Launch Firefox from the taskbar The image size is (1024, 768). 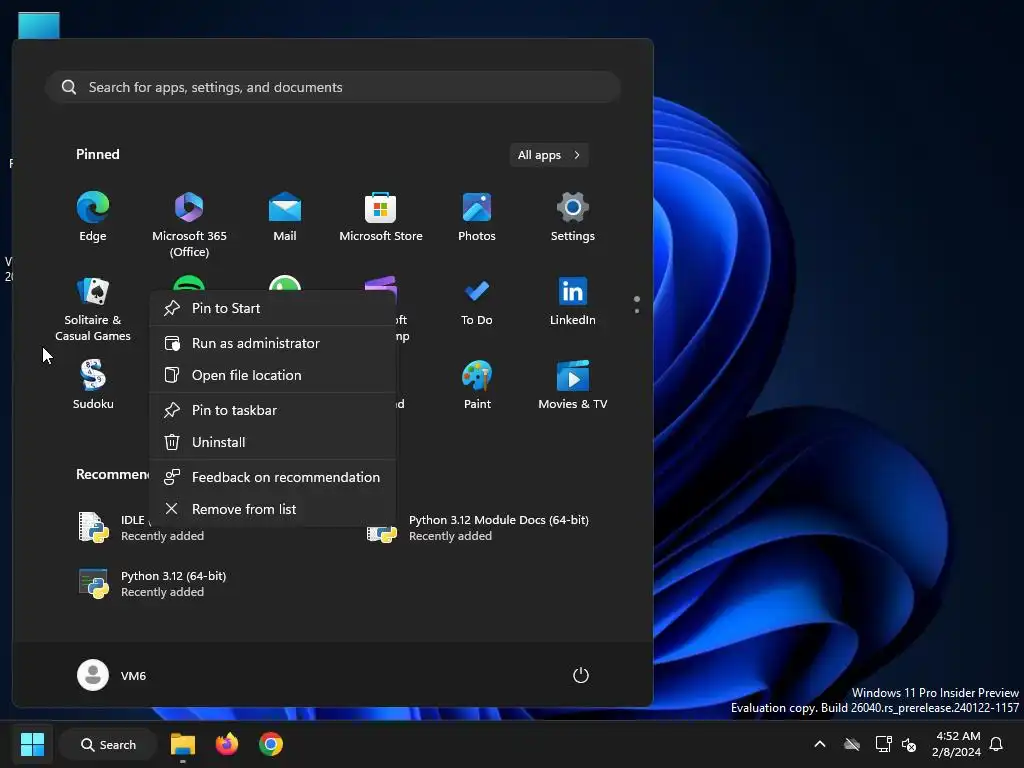227,744
